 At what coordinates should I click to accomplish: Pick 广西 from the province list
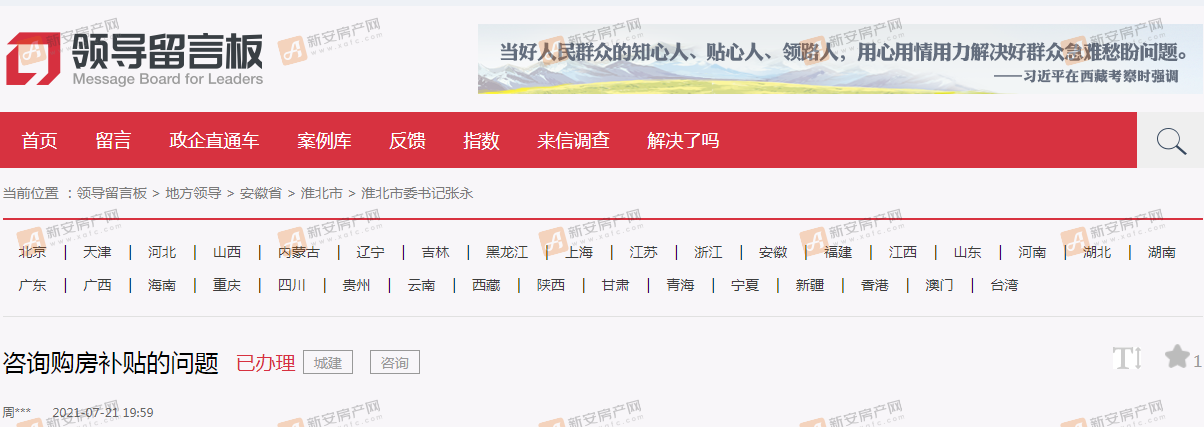pos(97,285)
